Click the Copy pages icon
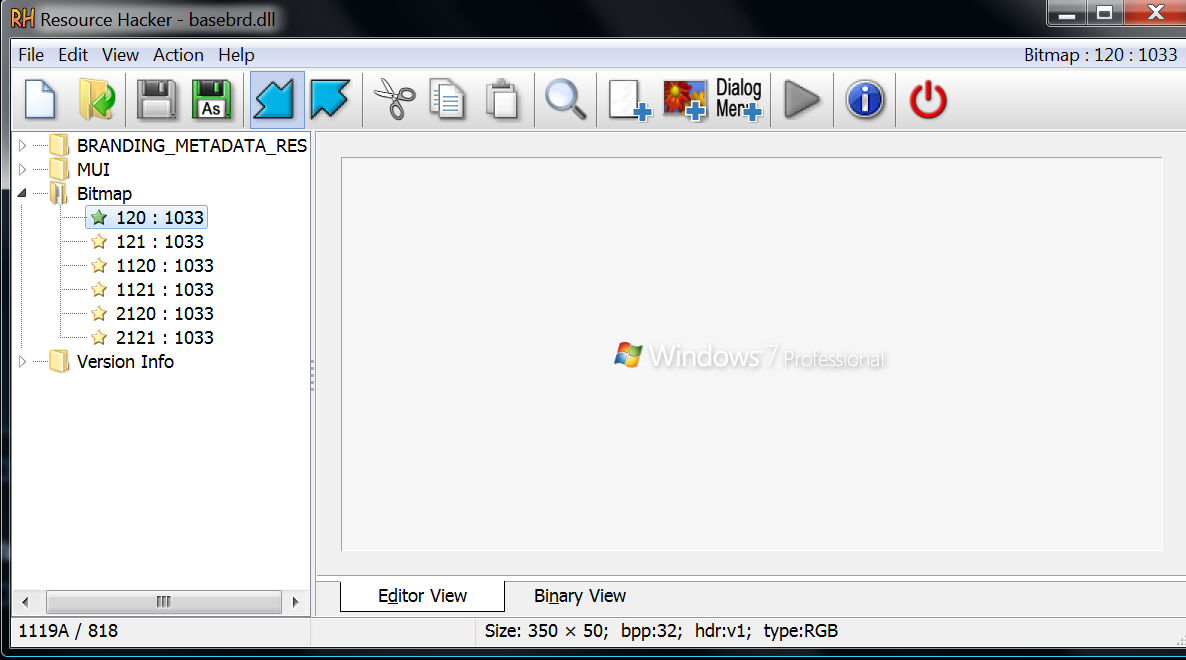Screen dimensions: 1186x660 click(x=448, y=100)
